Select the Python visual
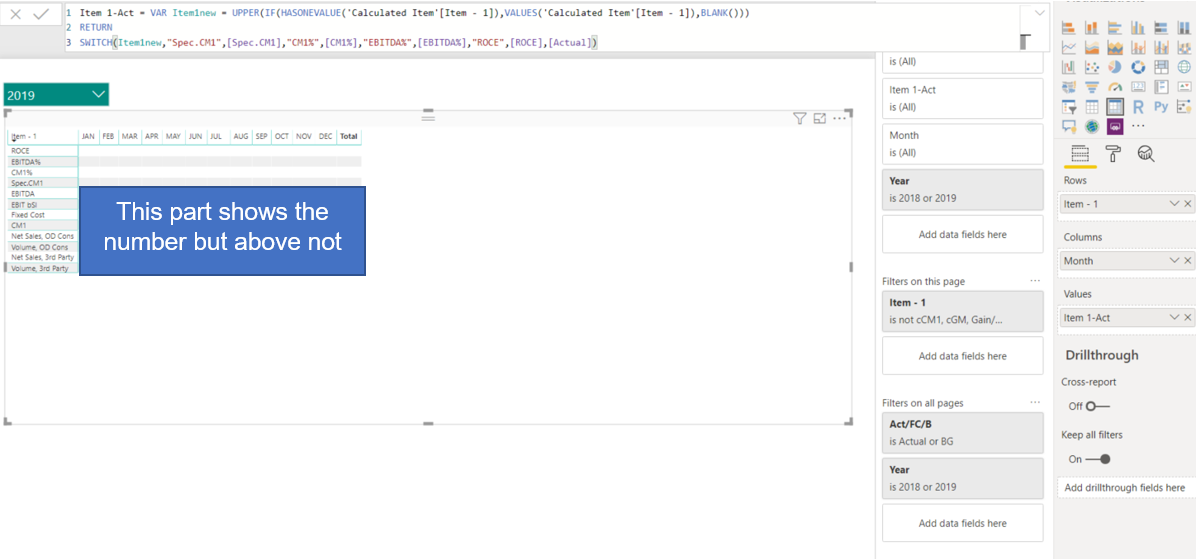This screenshot has width=1198, height=559. (x=1161, y=107)
